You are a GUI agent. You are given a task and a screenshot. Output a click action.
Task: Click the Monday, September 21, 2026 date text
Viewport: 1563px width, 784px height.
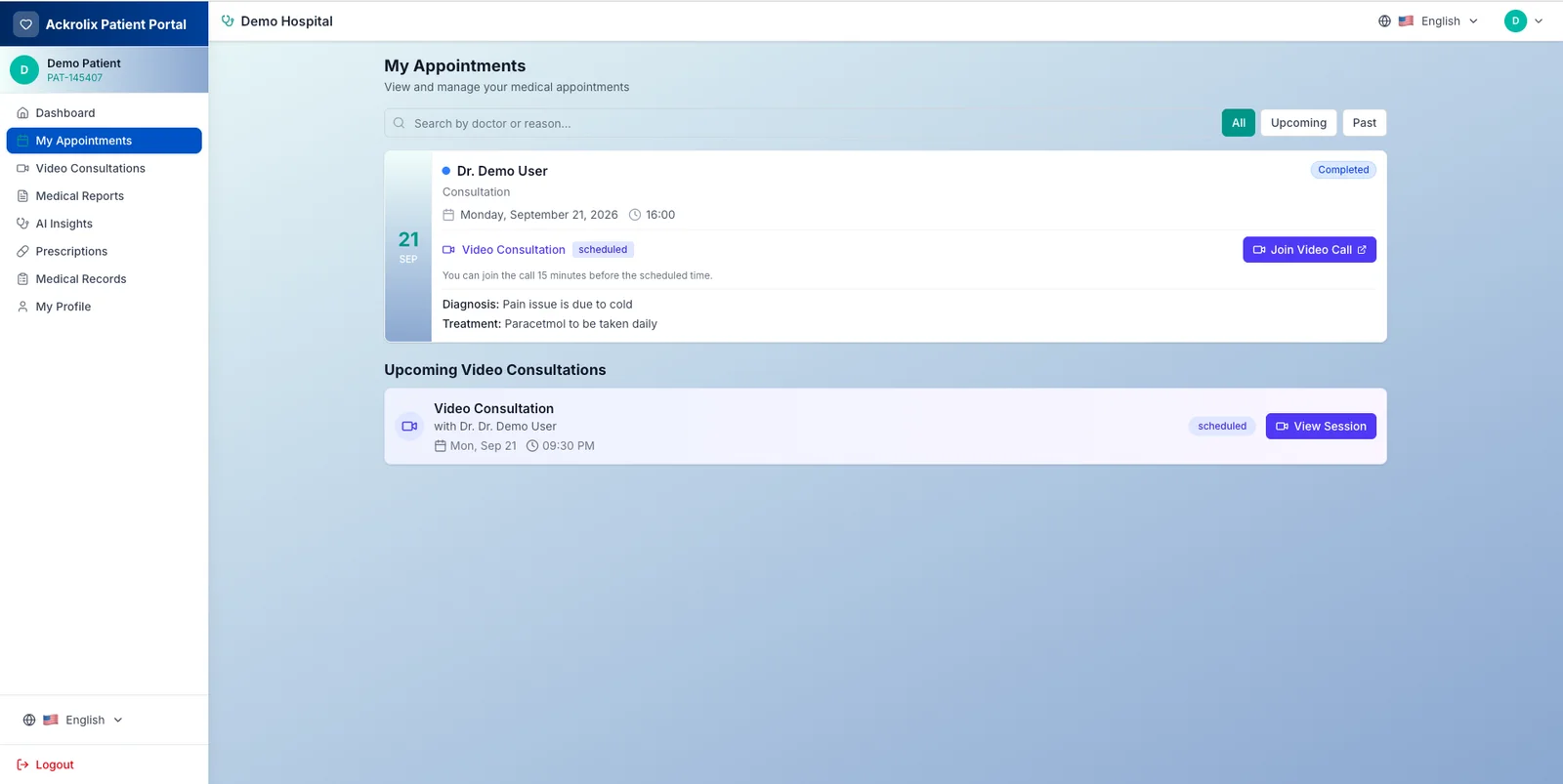pyautogui.click(x=539, y=215)
